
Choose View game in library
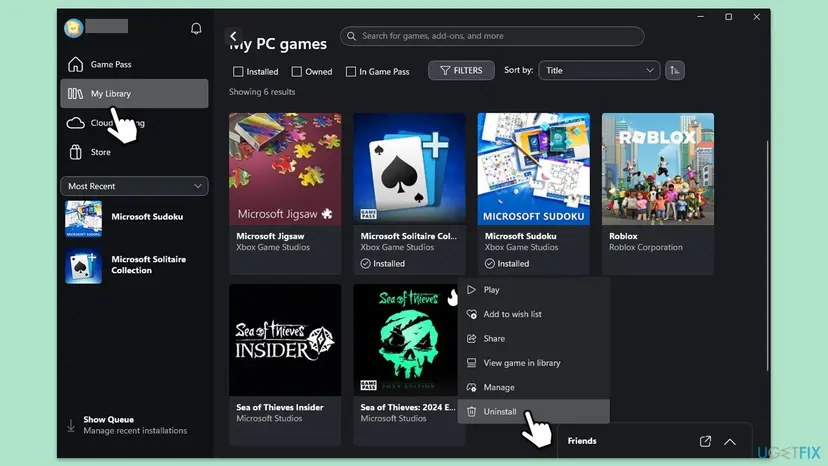[x=533, y=362]
